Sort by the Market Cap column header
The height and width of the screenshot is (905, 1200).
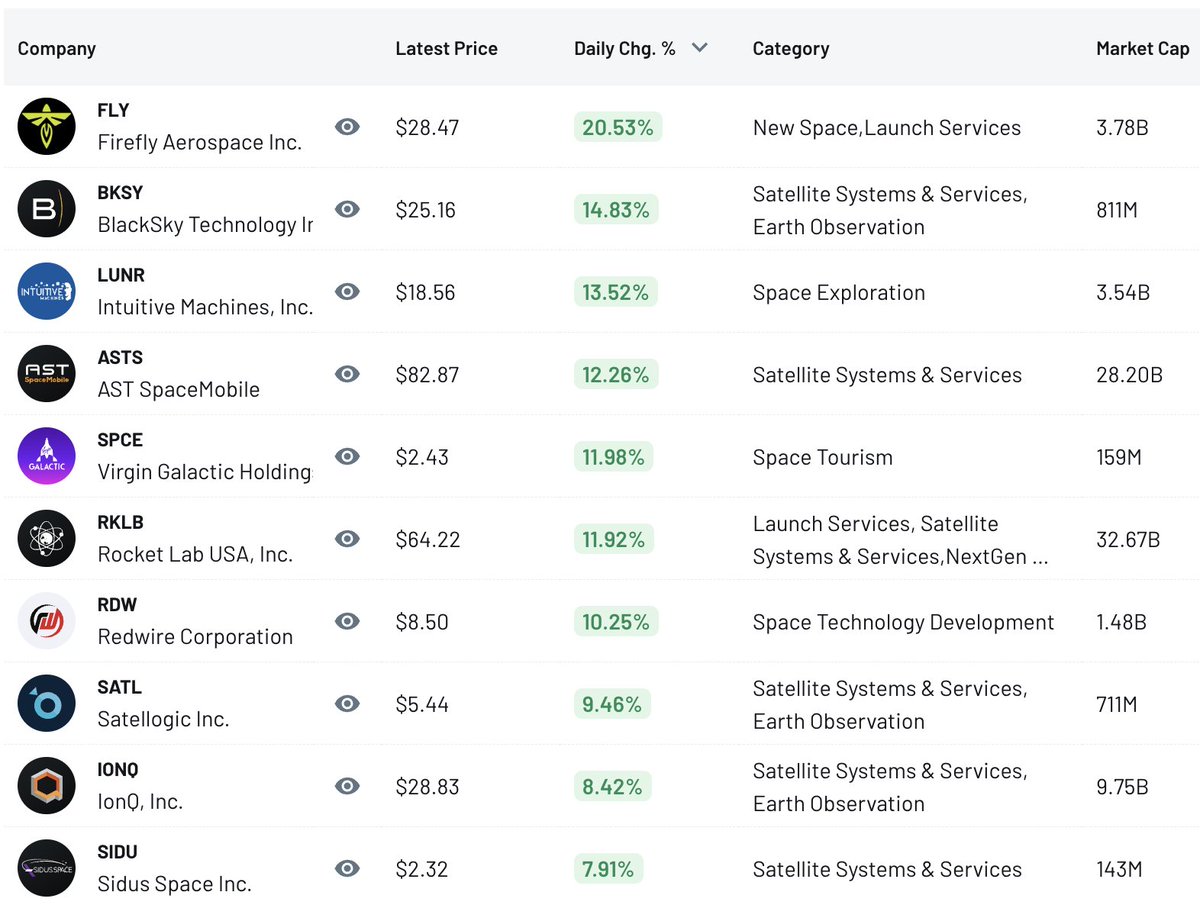pos(1142,47)
